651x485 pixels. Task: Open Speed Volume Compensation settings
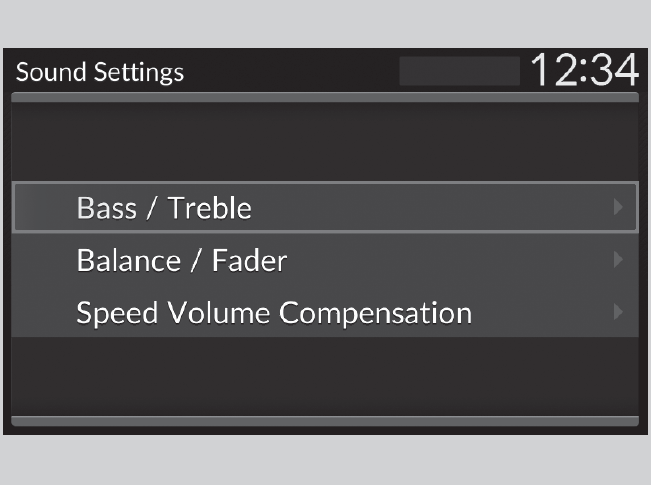[324, 313]
